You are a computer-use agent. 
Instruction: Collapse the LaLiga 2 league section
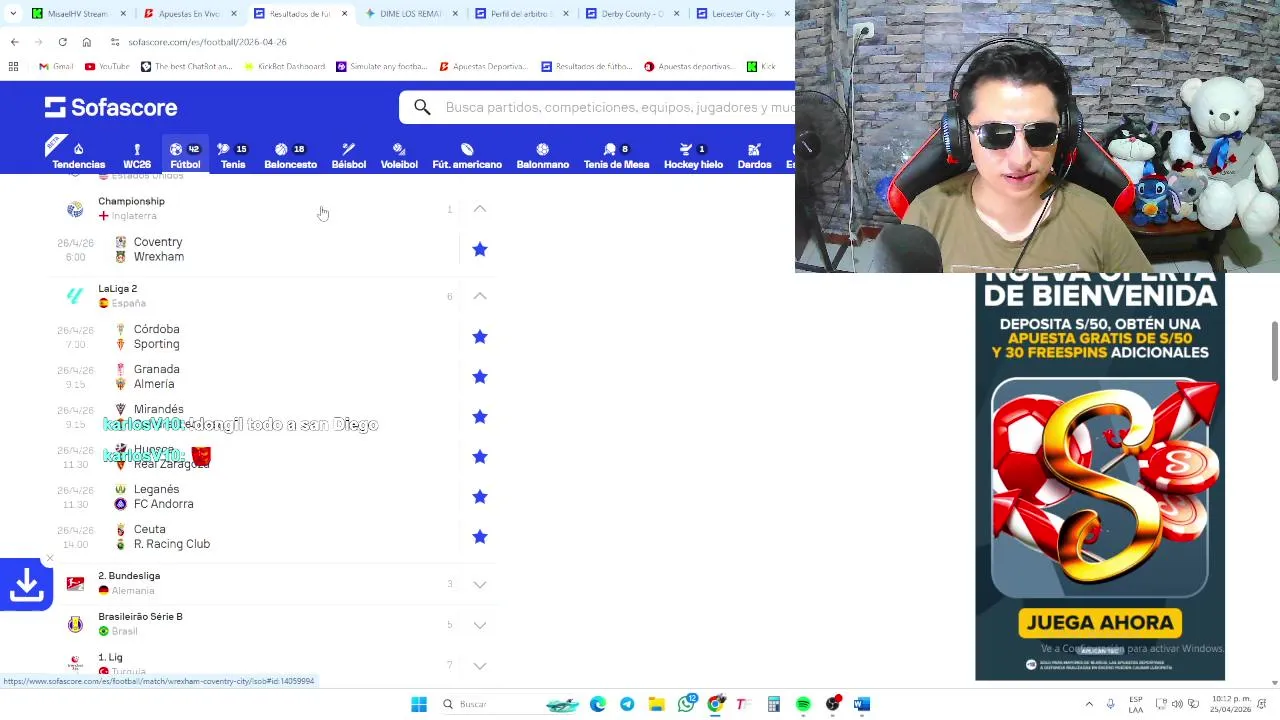(480, 296)
